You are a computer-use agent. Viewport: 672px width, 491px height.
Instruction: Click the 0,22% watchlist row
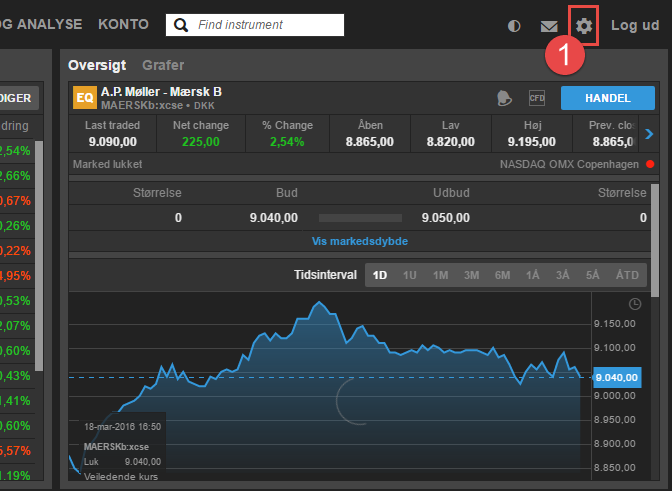17,251
